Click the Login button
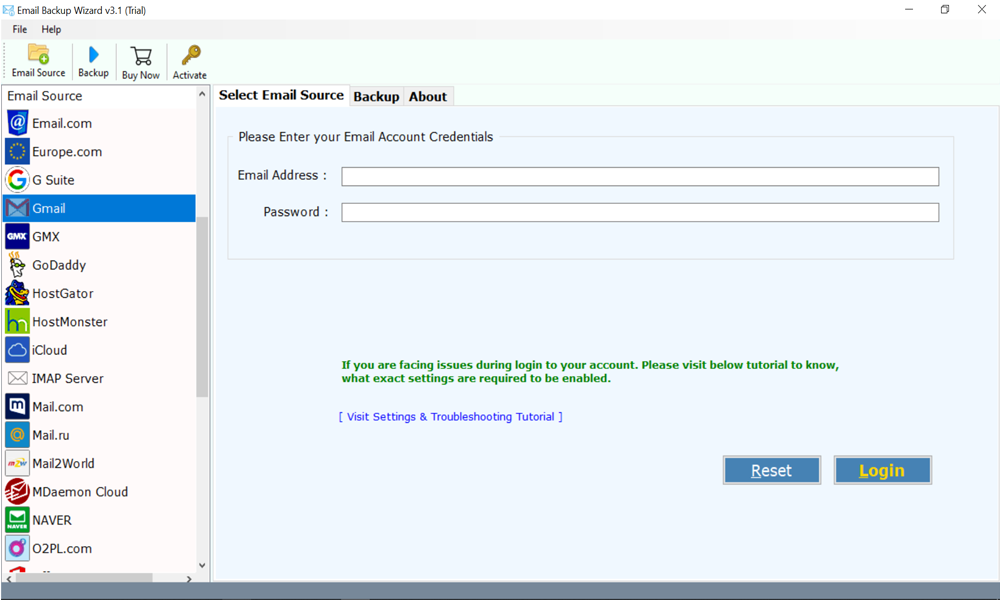 883,471
